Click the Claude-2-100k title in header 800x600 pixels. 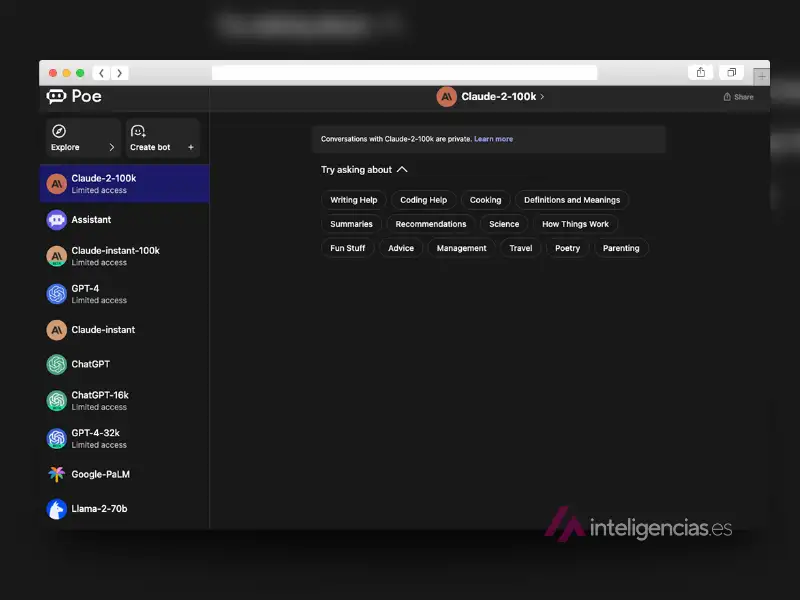point(498,96)
